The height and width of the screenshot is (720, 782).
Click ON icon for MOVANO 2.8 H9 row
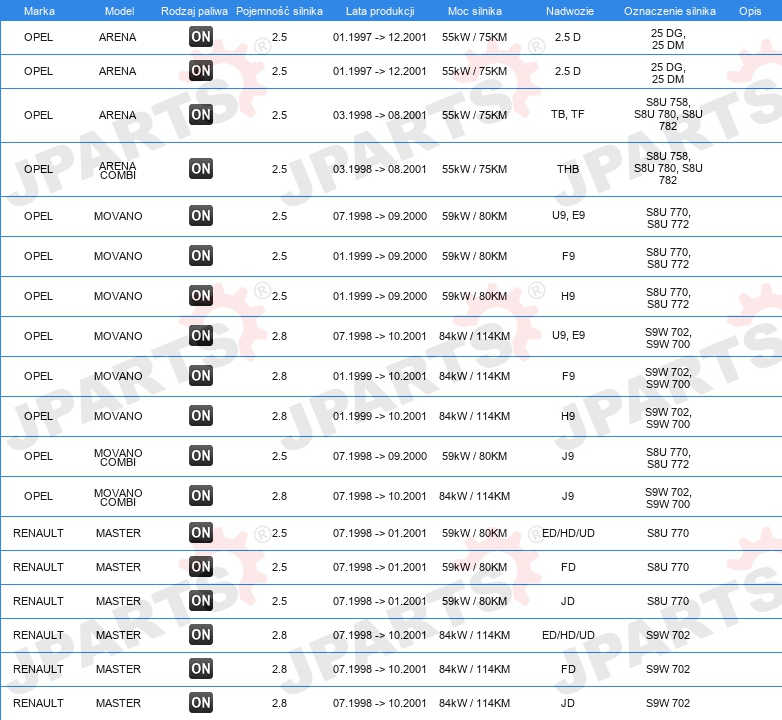click(201, 415)
